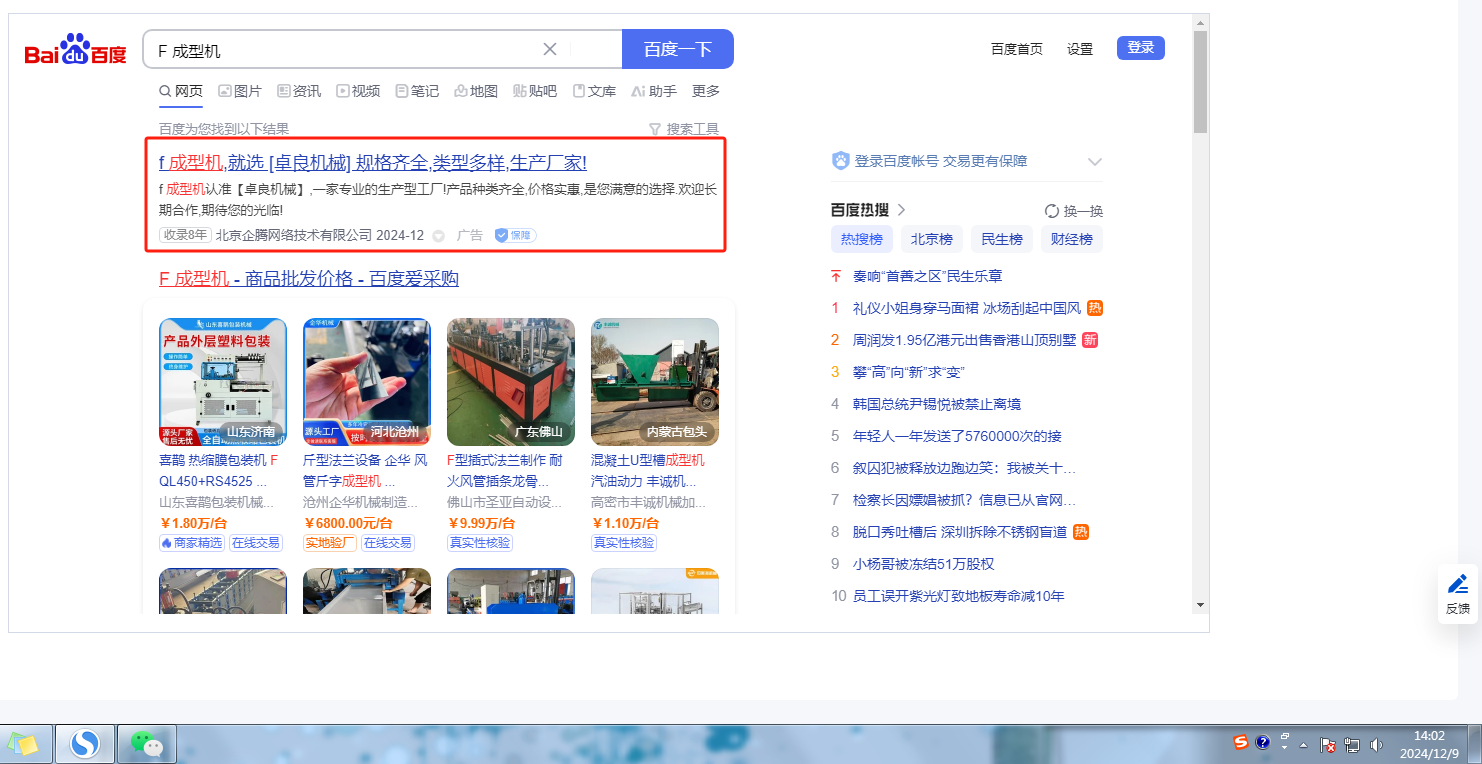Click the 搜索工具 filter icon
Image resolution: width=1482 pixels, height=764 pixels.
click(x=655, y=129)
